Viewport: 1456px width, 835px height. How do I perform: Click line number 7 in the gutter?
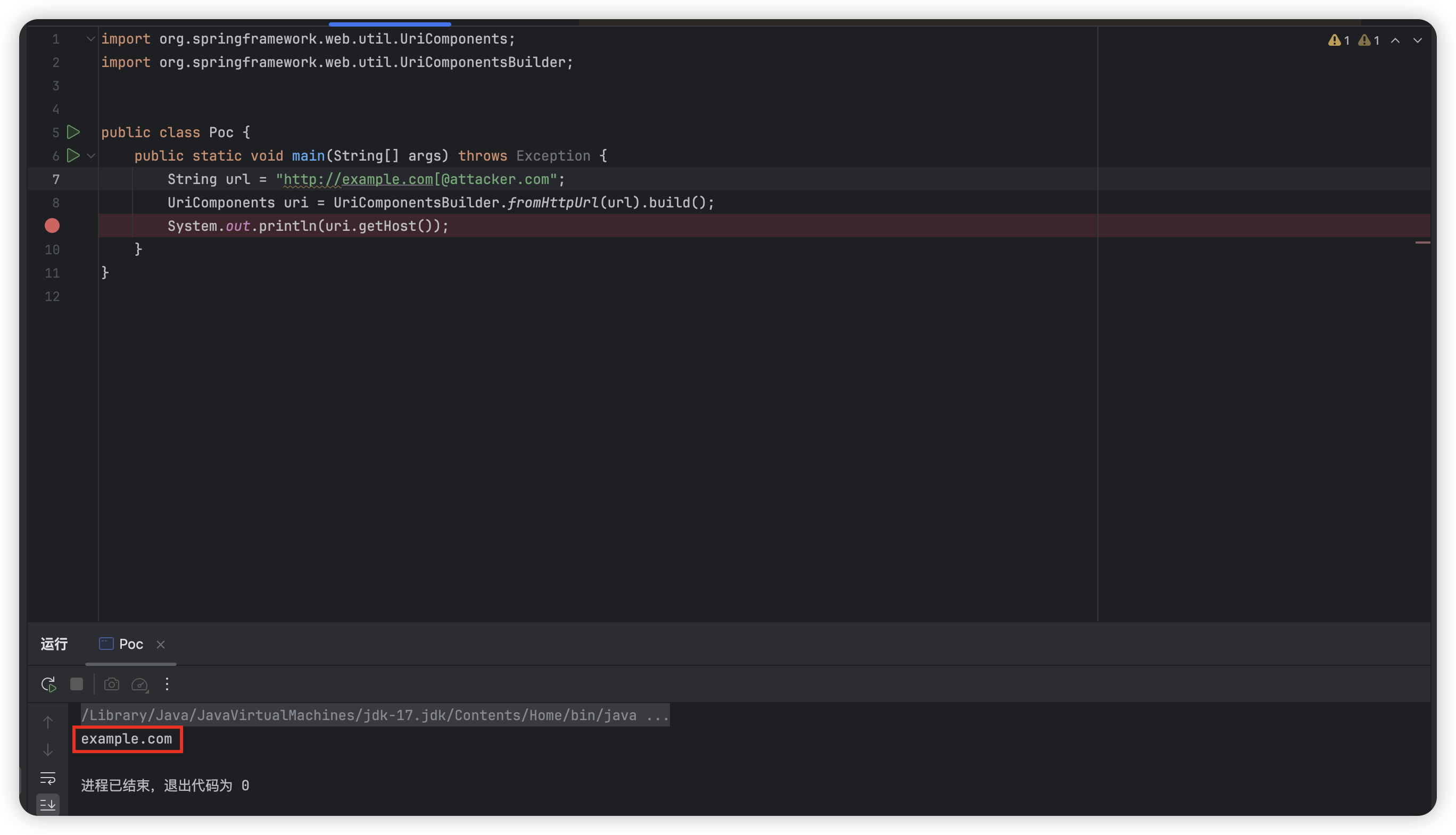56,180
